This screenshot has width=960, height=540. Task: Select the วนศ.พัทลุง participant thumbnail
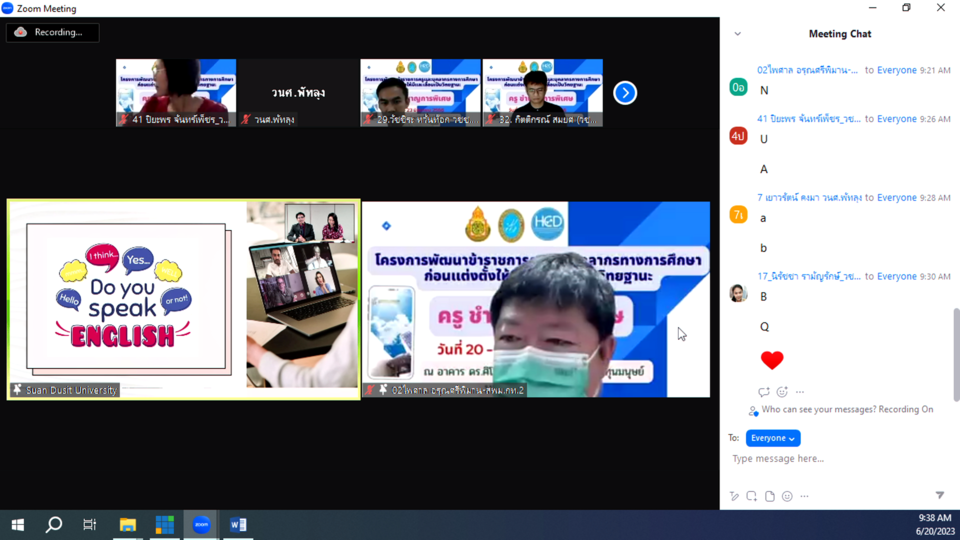pos(298,93)
